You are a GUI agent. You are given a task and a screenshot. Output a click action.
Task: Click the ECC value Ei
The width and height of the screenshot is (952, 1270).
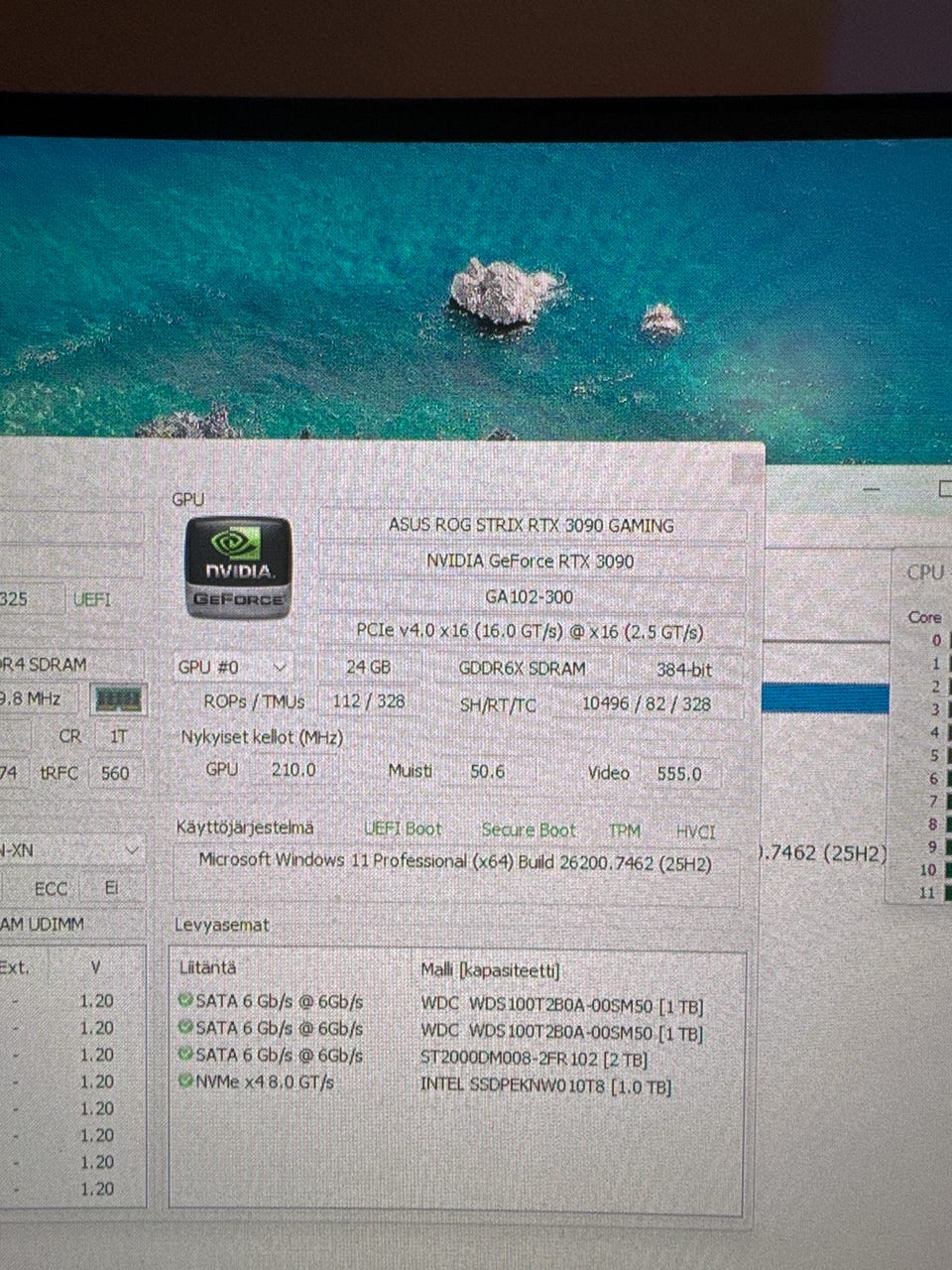click(110, 888)
